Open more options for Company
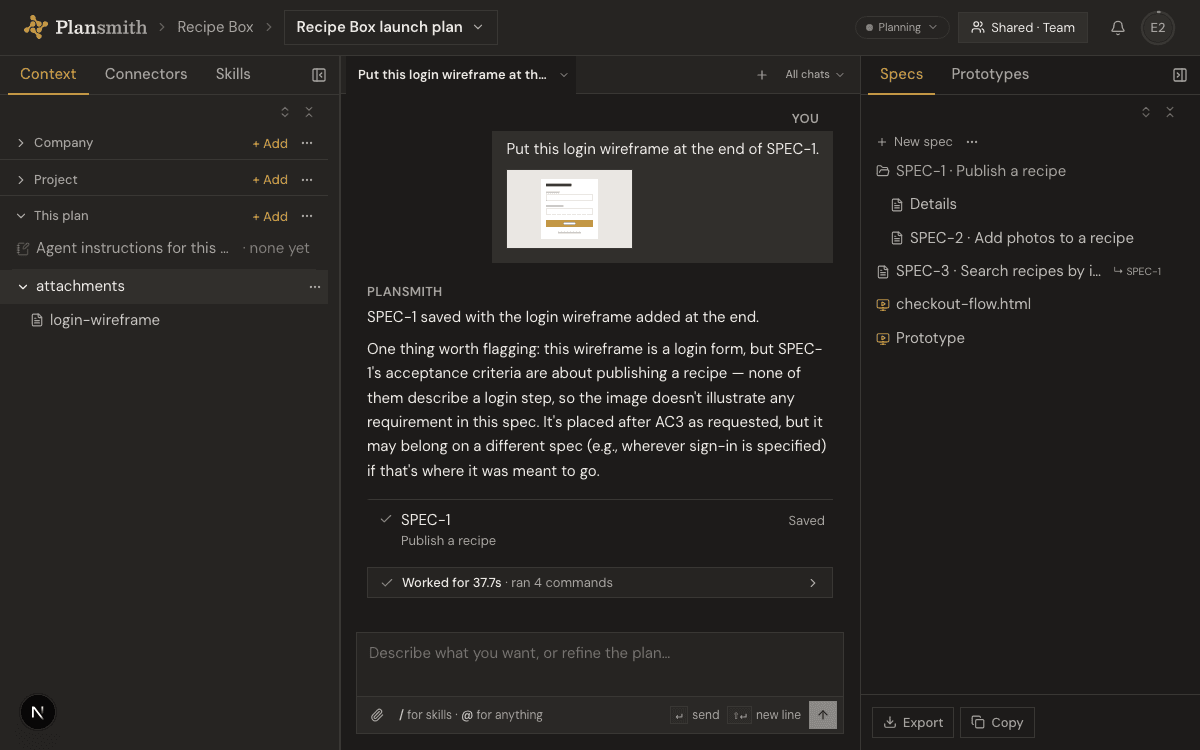This screenshot has height=750, width=1200. [307, 143]
